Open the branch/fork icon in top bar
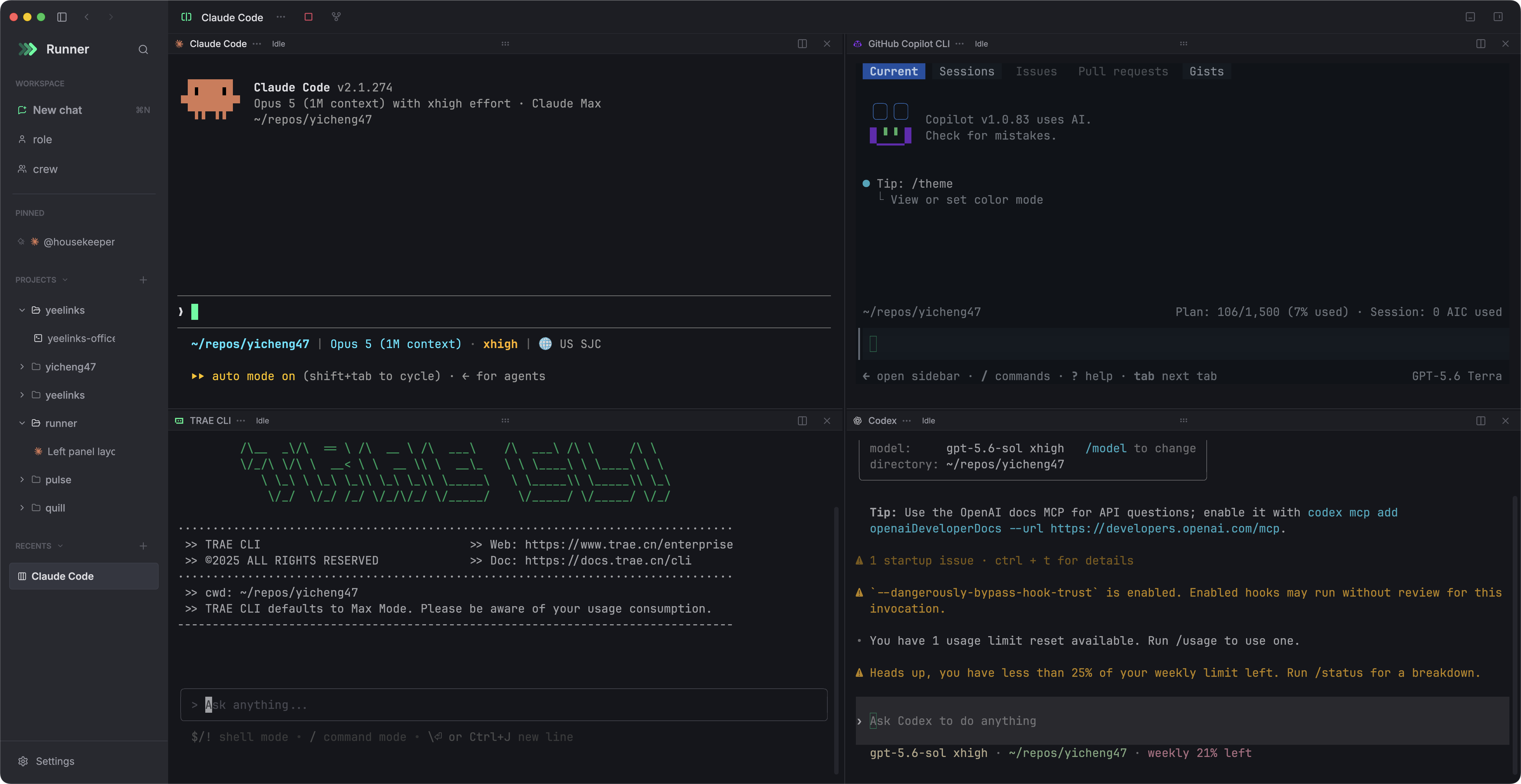 pyautogui.click(x=336, y=17)
